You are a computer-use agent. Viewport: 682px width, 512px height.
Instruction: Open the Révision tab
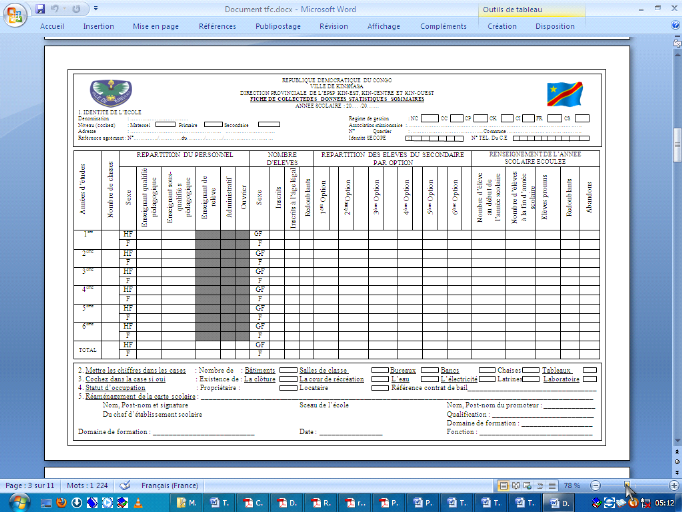click(x=334, y=26)
